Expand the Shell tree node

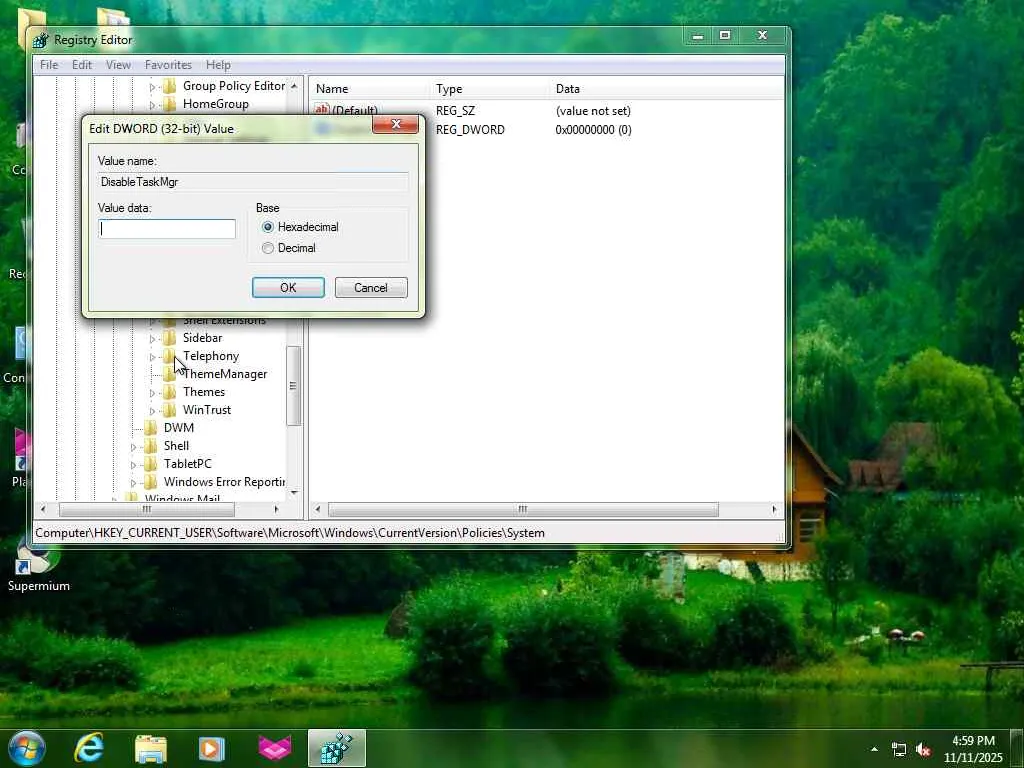(x=133, y=446)
